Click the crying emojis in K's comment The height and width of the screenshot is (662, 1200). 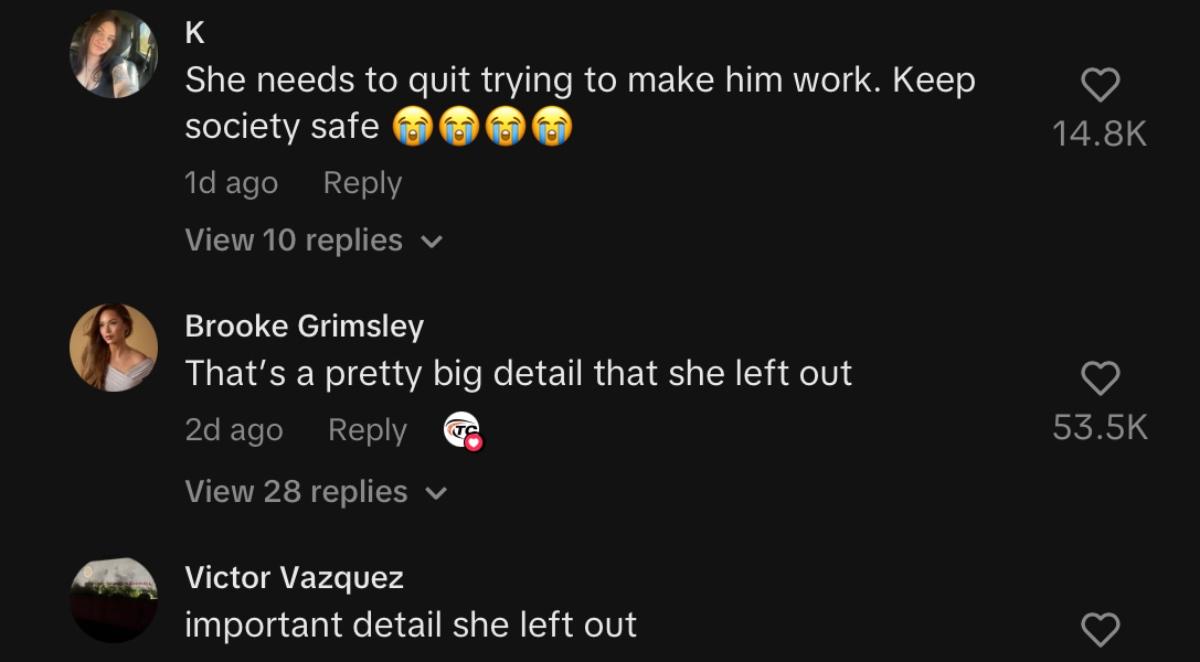[483, 128]
